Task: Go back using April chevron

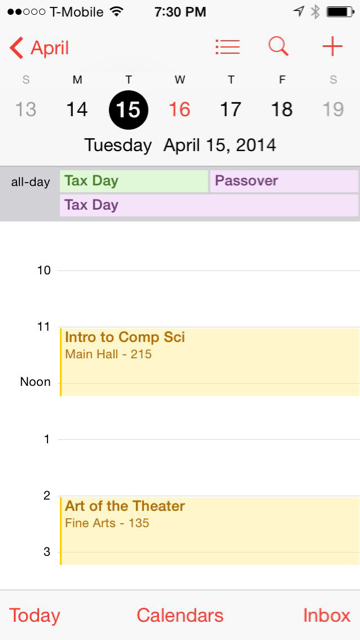Action: (x=39, y=48)
